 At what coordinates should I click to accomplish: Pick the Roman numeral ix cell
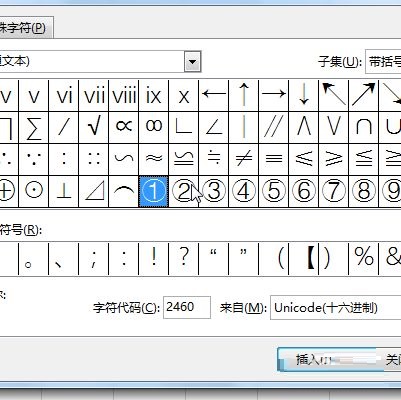(x=154, y=96)
